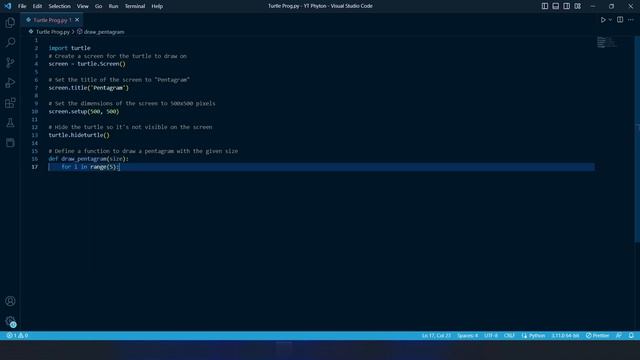Open the Terminal menu
Viewport: 640px width, 360px height.
point(135,6)
